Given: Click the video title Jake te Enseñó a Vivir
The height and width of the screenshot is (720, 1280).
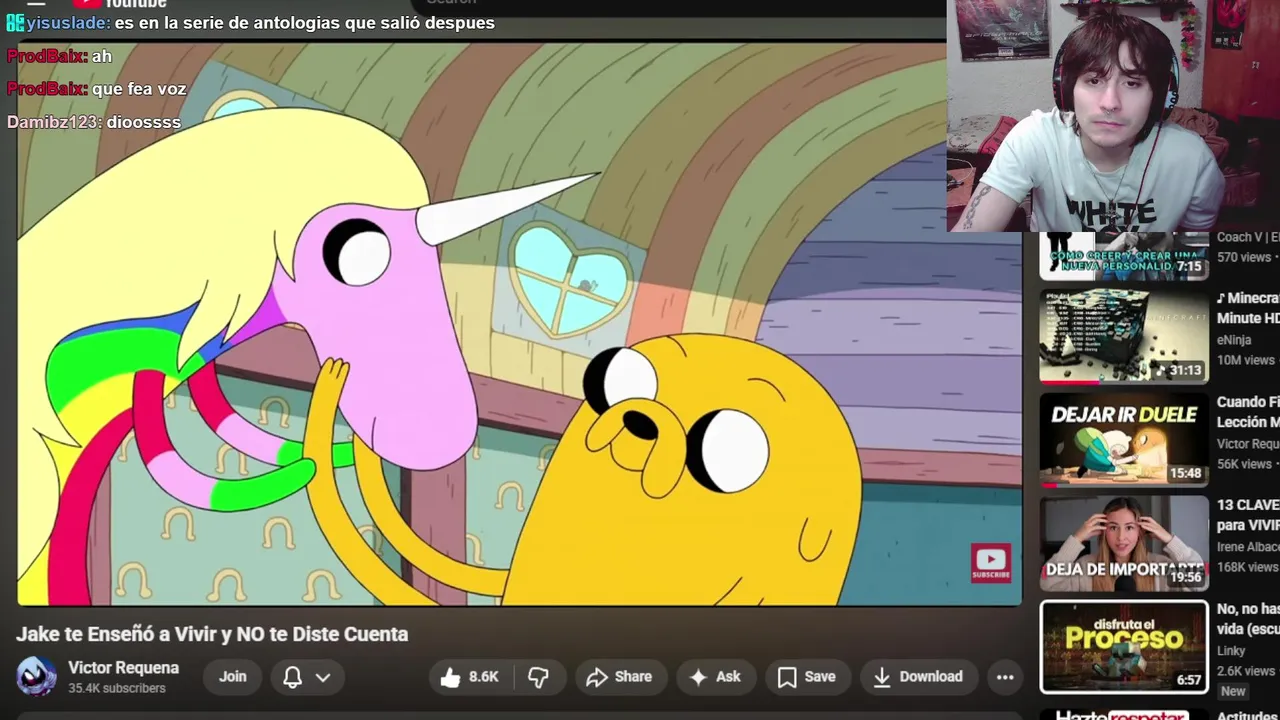Looking at the screenshot, I should click(212, 634).
